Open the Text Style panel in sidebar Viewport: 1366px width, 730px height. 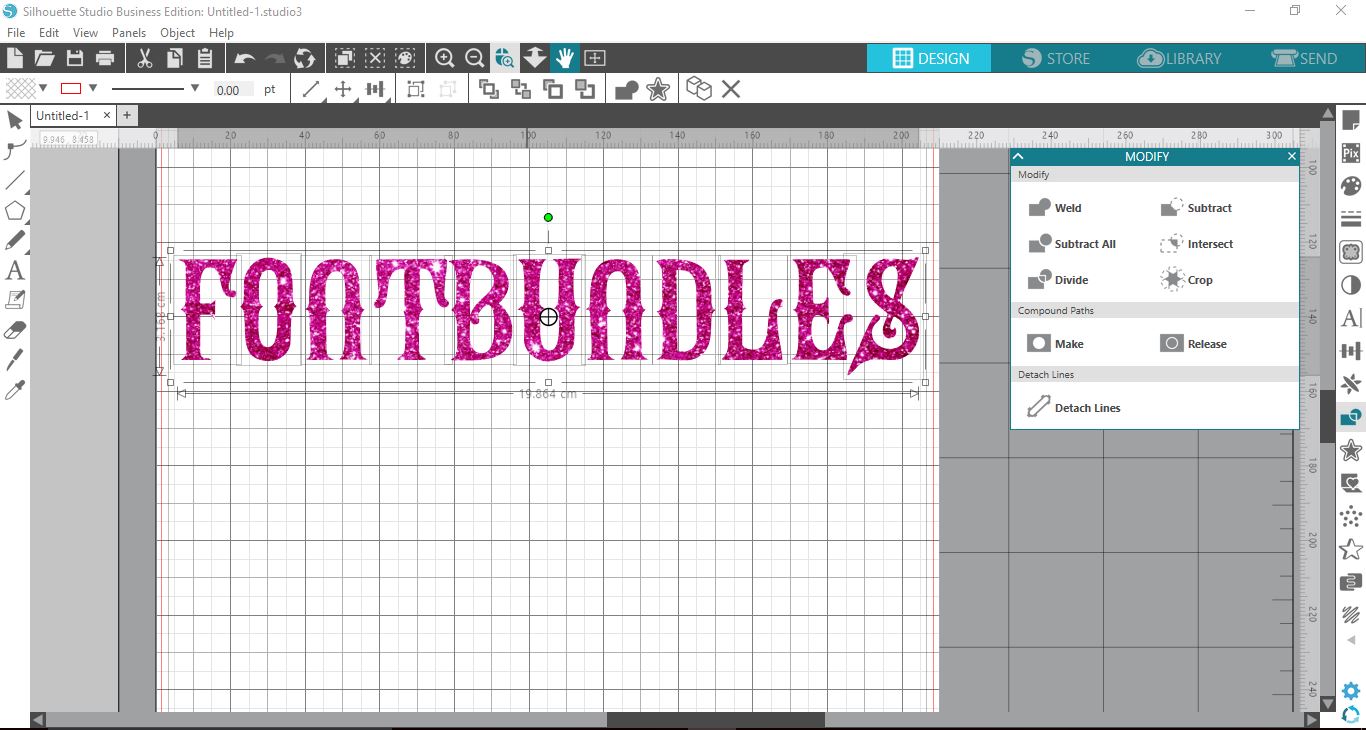pyautogui.click(x=1351, y=318)
